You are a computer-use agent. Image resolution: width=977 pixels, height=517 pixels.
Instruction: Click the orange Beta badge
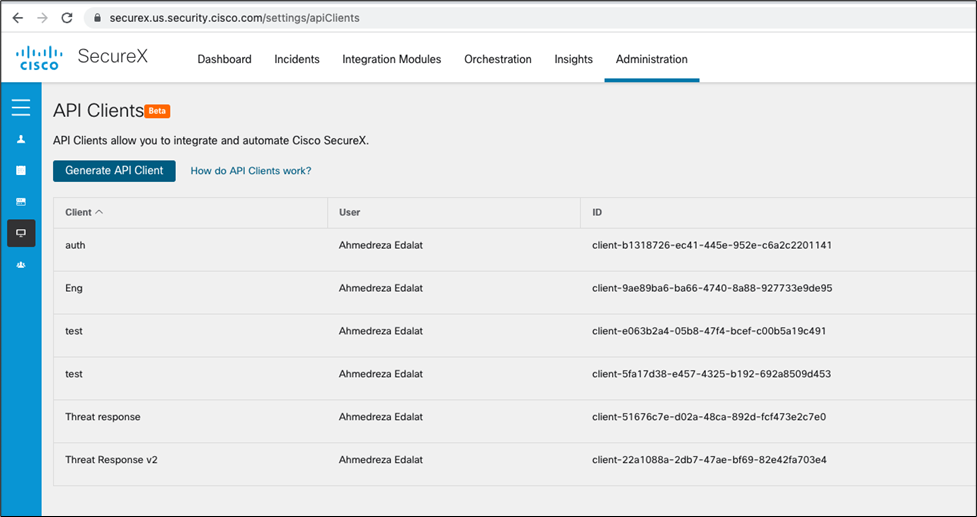158,111
